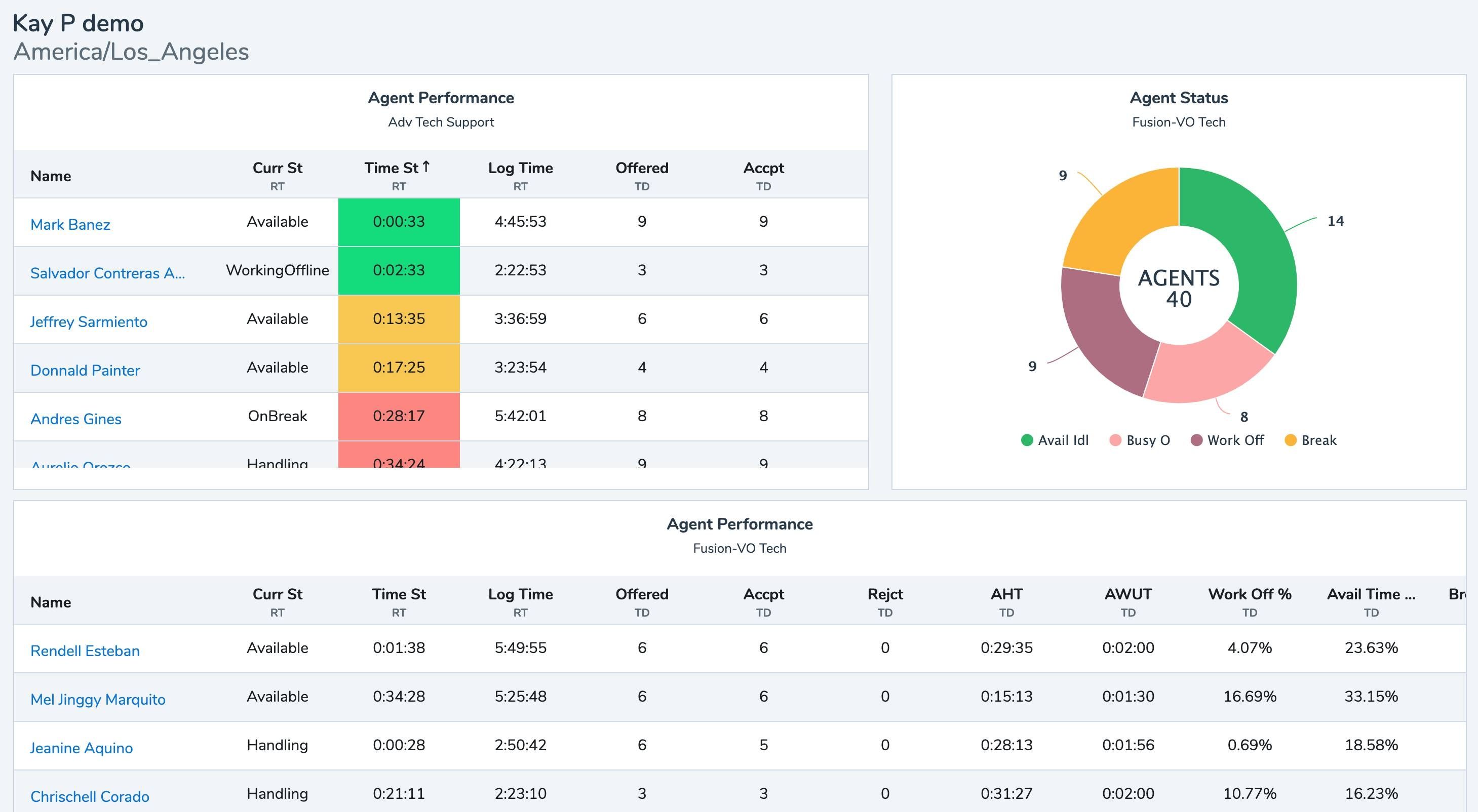Click America/Los_Angeles timezone label
Screen dimensions: 1478x812
point(131,52)
